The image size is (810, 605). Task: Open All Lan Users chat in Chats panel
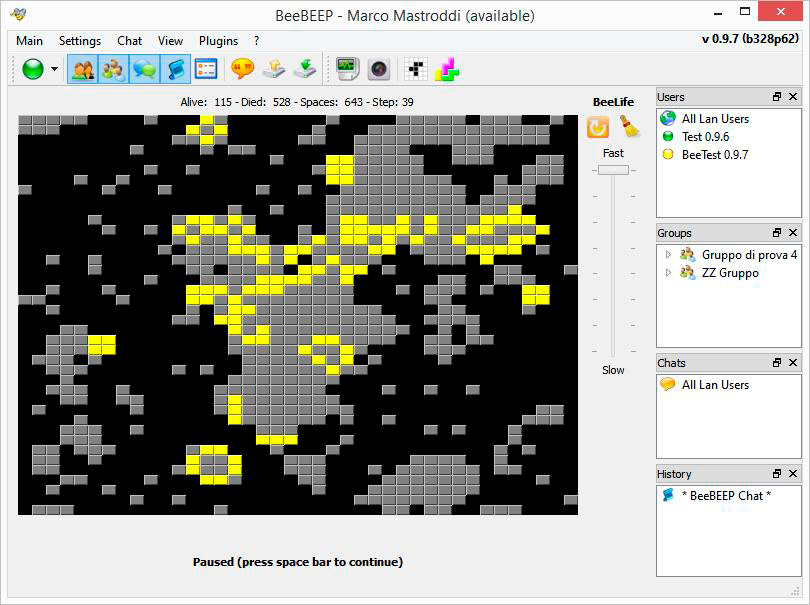click(728, 385)
